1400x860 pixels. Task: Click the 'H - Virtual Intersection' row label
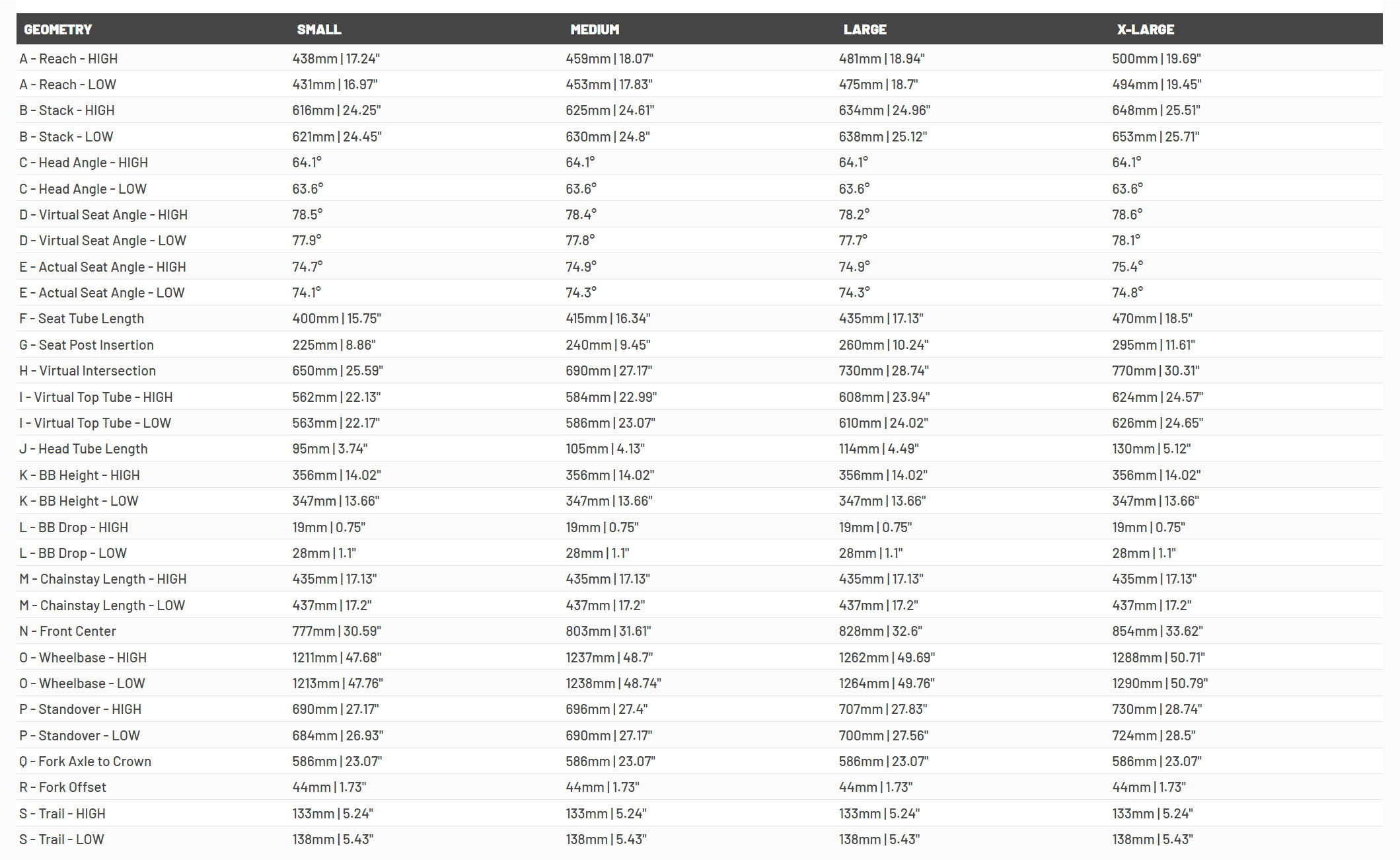coord(88,371)
